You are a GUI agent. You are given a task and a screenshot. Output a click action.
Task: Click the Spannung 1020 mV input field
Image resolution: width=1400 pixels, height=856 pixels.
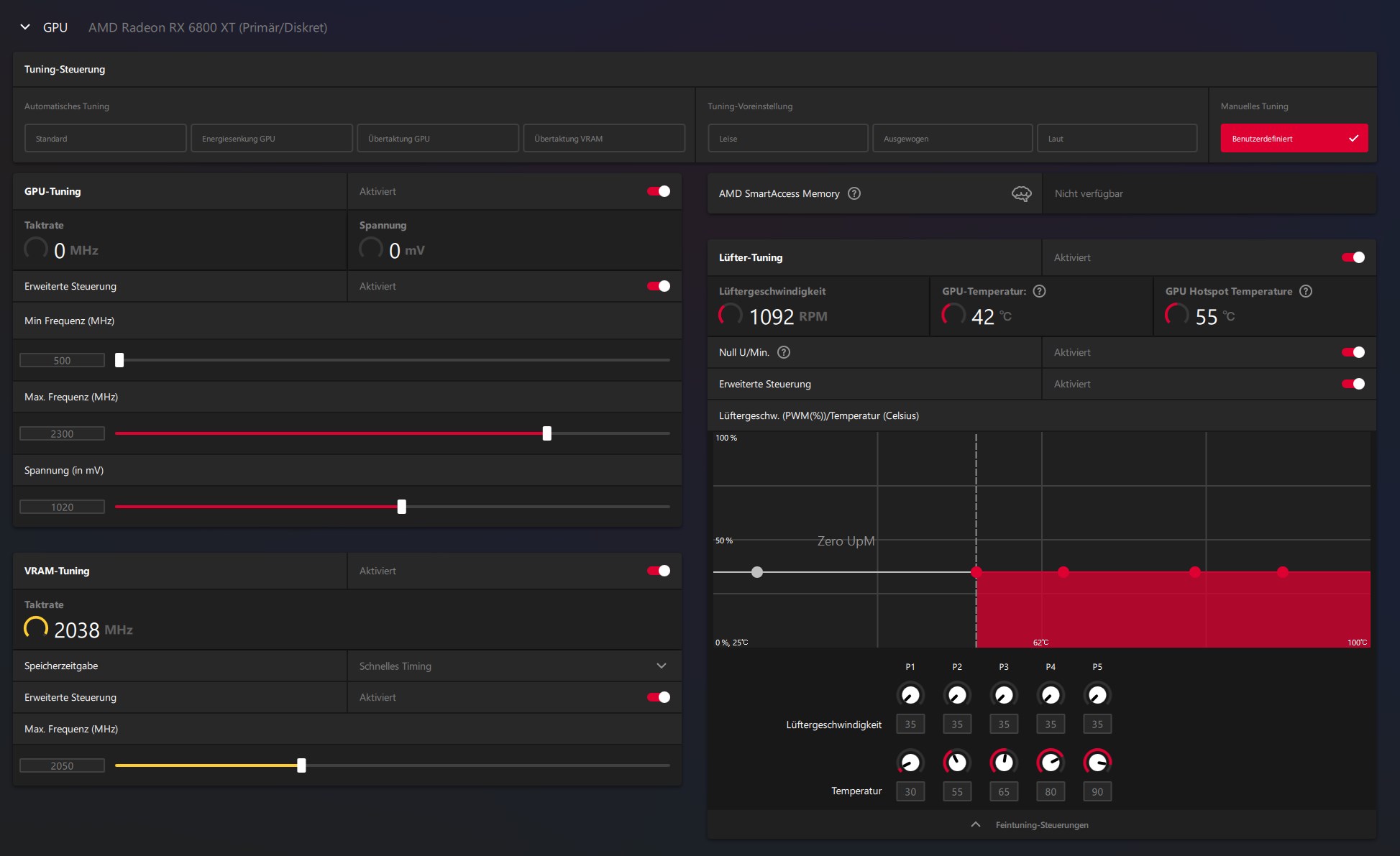62,507
